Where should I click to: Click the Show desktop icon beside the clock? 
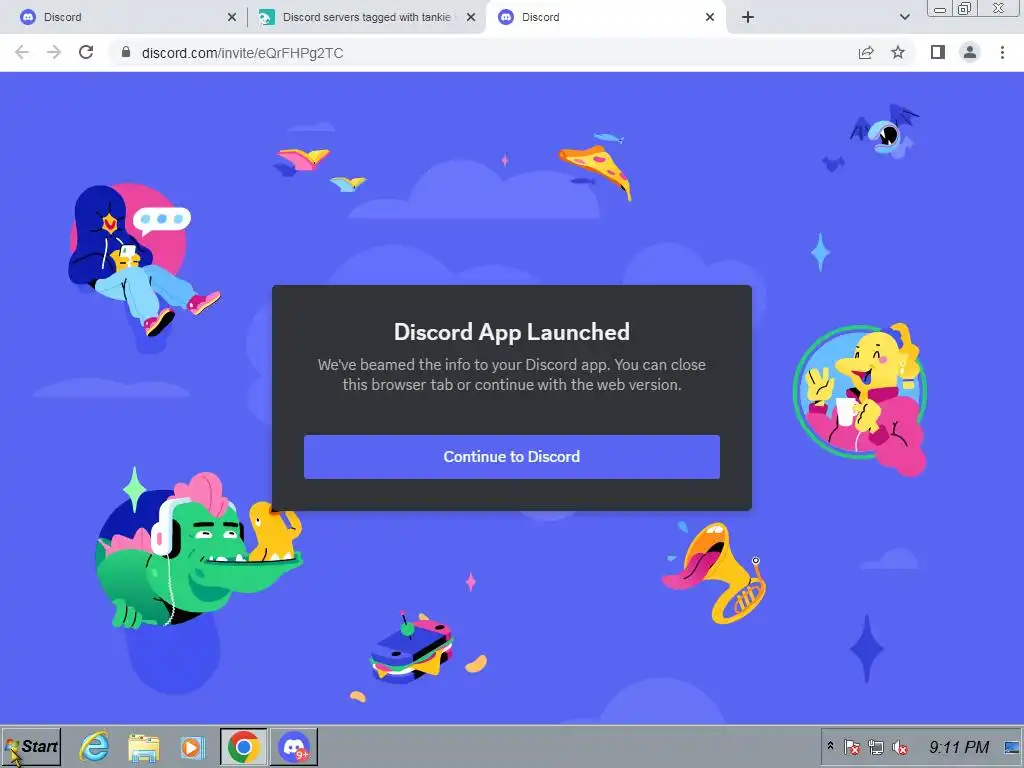(x=1012, y=746)
